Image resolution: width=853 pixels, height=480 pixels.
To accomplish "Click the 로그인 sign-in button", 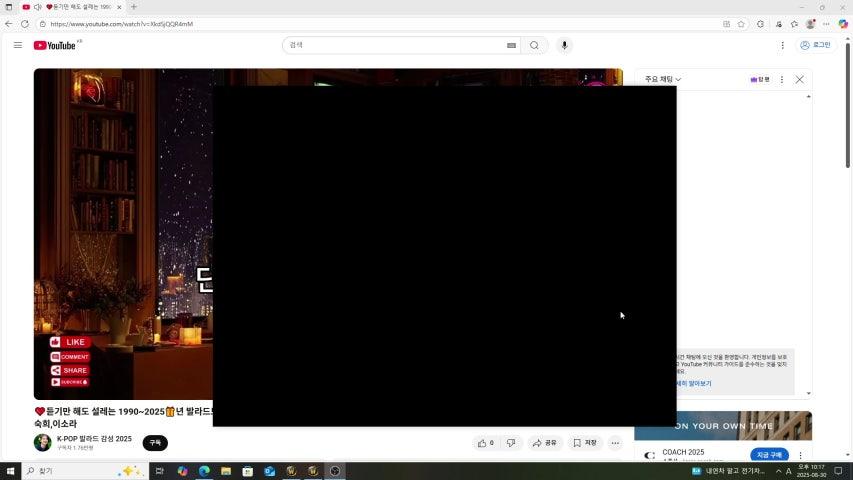I will click(815, 45).
